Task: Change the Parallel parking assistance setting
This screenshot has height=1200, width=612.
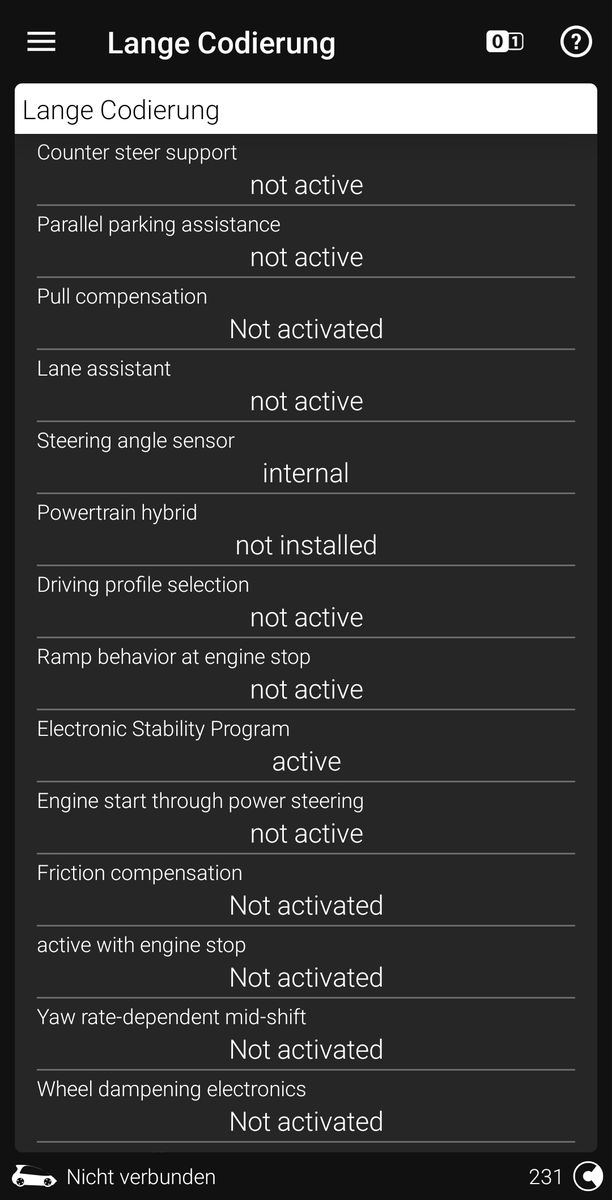Action: tap(306, 257)
